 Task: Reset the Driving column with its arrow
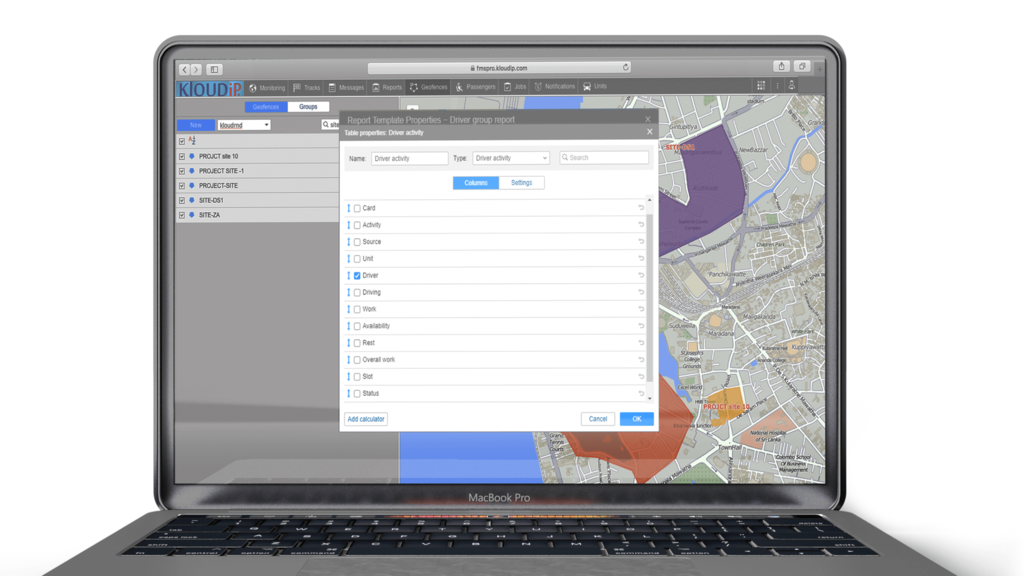641,293
